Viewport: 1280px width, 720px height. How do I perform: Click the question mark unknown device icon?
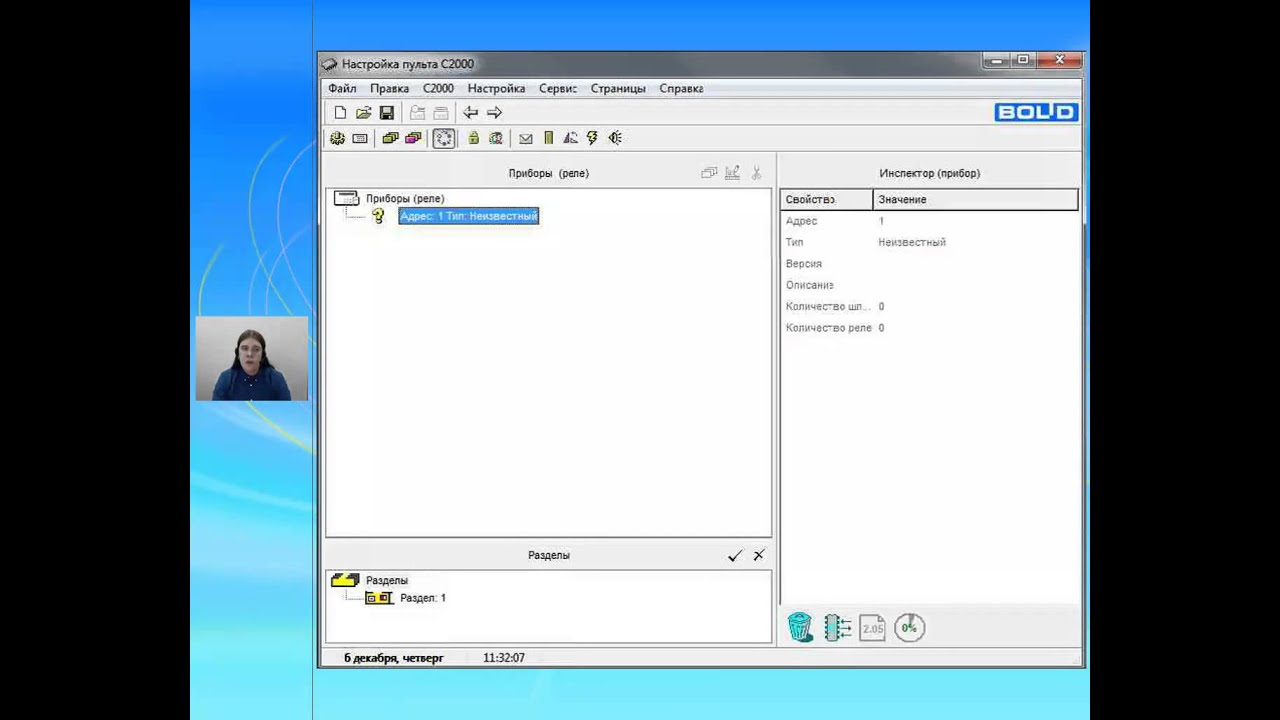point(378,216)
